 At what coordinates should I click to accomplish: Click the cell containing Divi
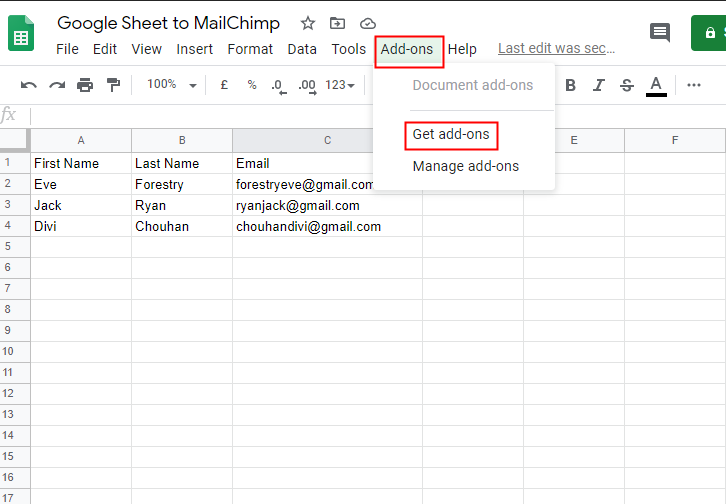point(81,226)
